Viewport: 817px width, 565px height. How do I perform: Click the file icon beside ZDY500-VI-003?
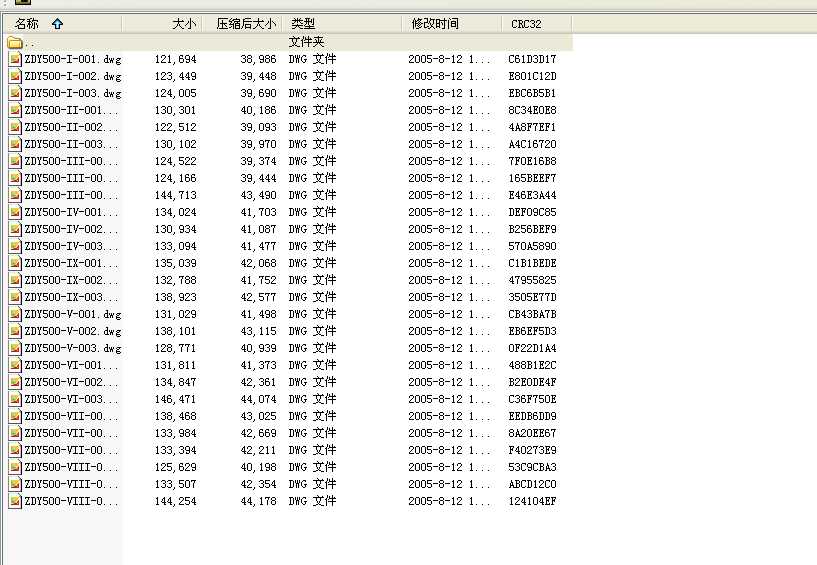pos(15,399)
